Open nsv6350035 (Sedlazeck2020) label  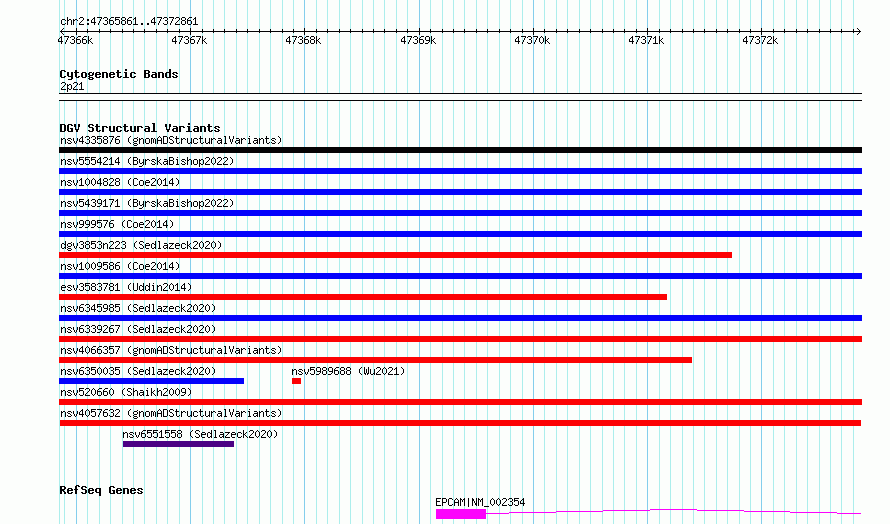[138, 371]
